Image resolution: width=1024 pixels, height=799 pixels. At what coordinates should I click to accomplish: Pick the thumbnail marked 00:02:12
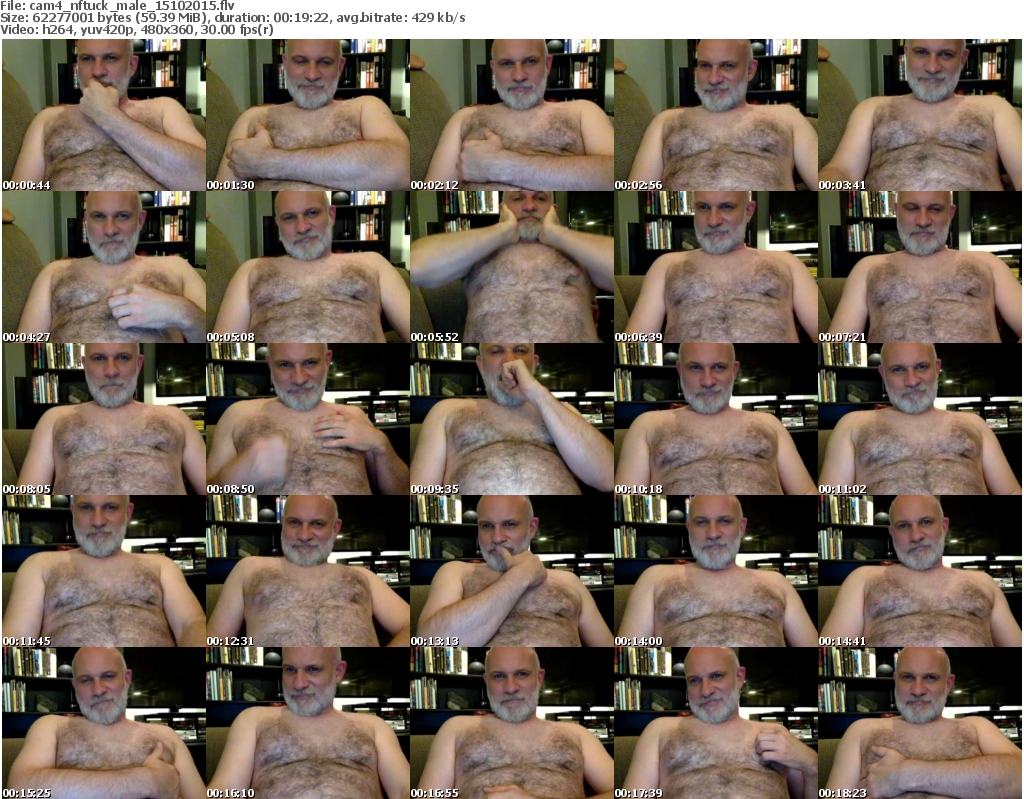pyautogui.click(x=512, y=115)
